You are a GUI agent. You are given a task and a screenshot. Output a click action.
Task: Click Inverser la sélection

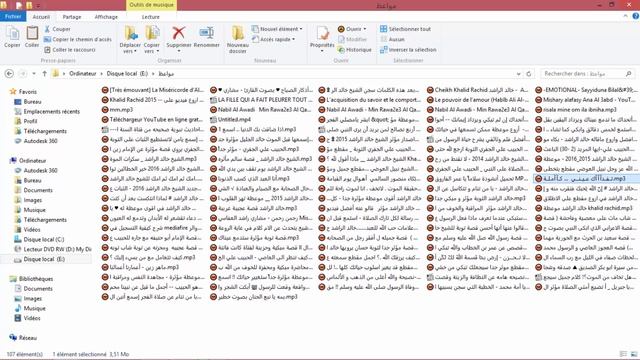click(408, 50)
